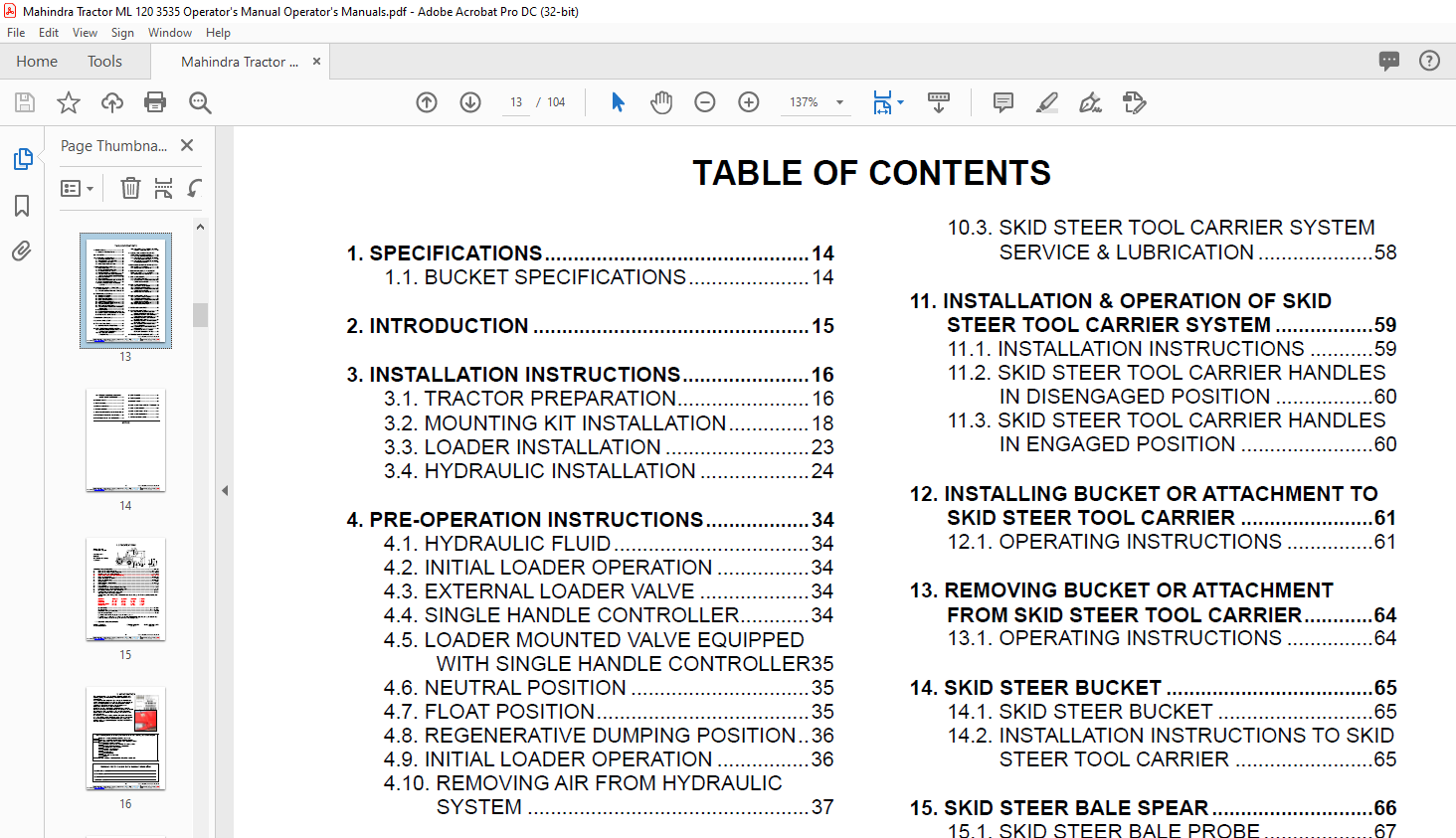Open the Attachments paperclip panel
The width and height of the screenshot is (1456, 838).
22,251
